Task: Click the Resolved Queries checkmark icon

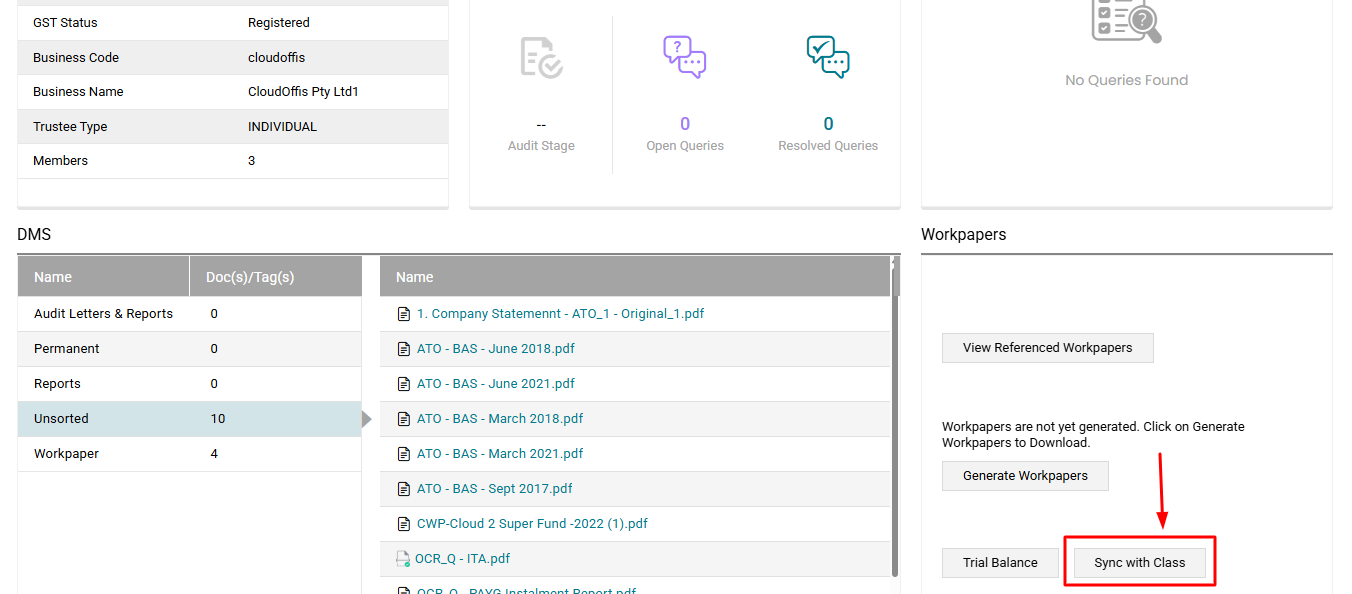Action: tap(828, 57)
